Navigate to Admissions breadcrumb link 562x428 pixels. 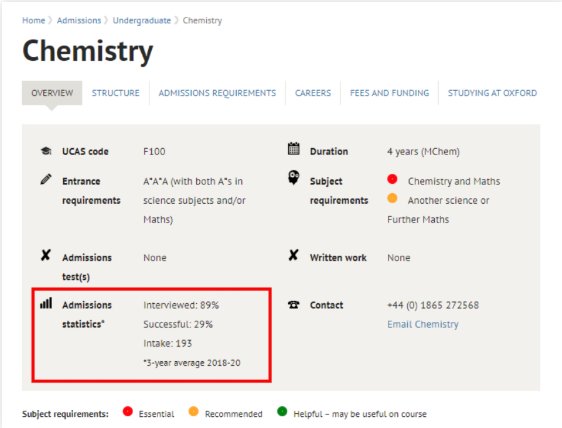click(79, 20)
